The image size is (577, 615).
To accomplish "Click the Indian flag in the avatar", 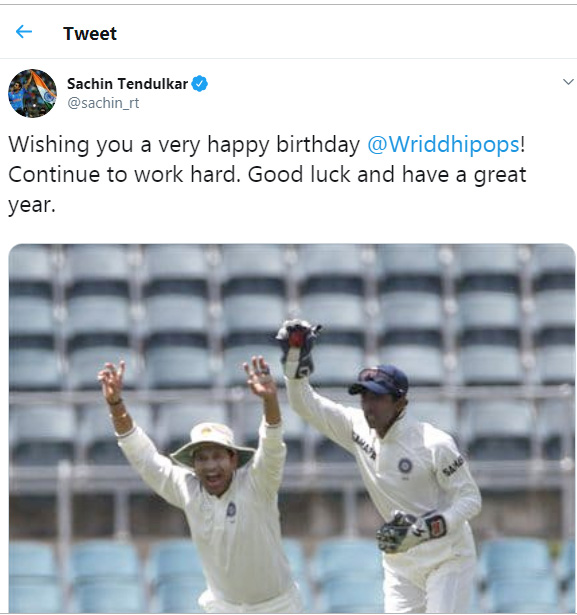I will (44, 89).
